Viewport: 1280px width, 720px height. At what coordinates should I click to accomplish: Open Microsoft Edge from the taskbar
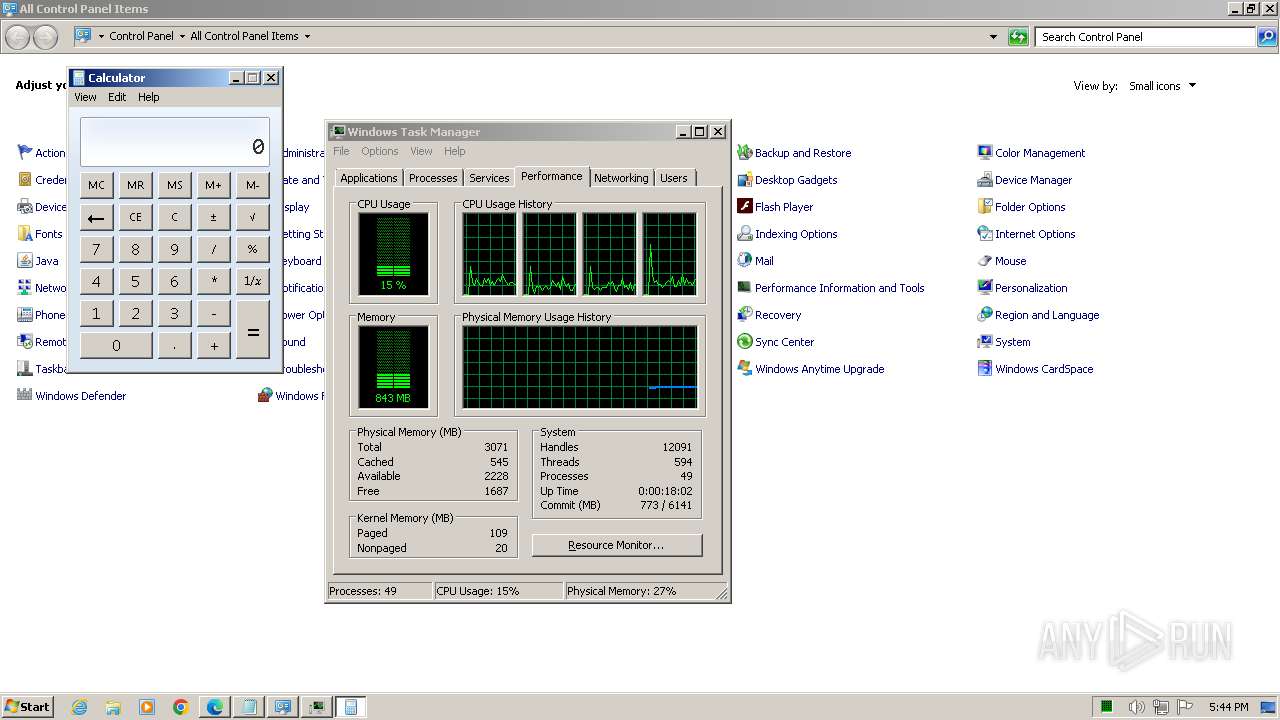tap(215, 707)
